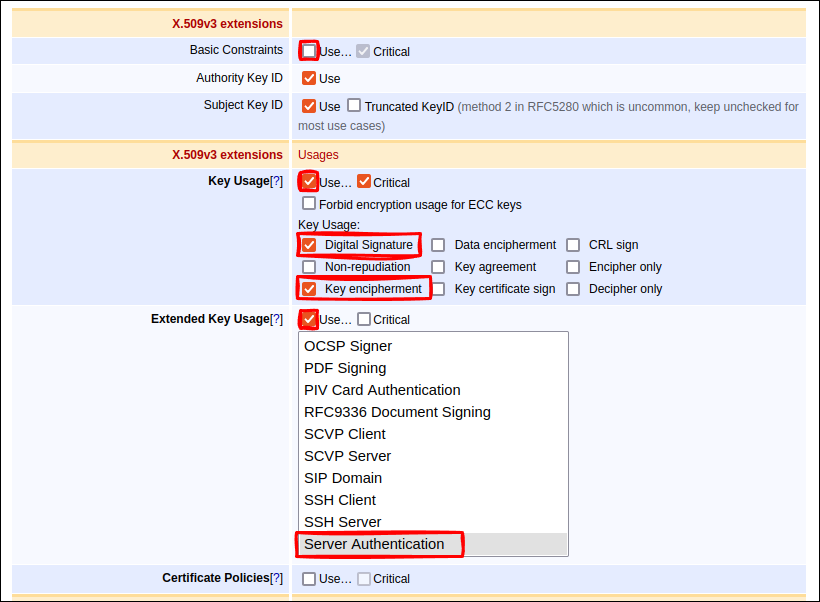
Task: Toggle the Subject Key ID Use checkbox
Action: pyautogui.click(x=309, y=106)
